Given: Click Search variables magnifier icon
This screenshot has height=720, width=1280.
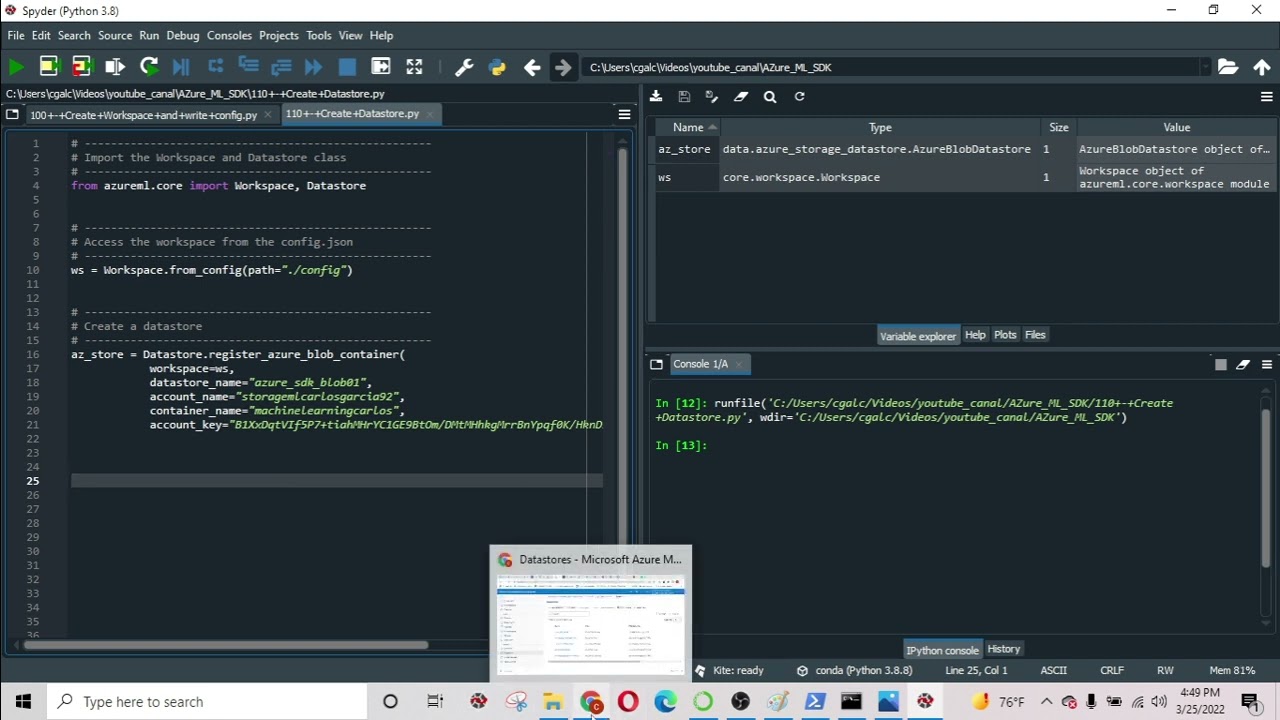Looking at the screenshot, I should tap(770, 97).
